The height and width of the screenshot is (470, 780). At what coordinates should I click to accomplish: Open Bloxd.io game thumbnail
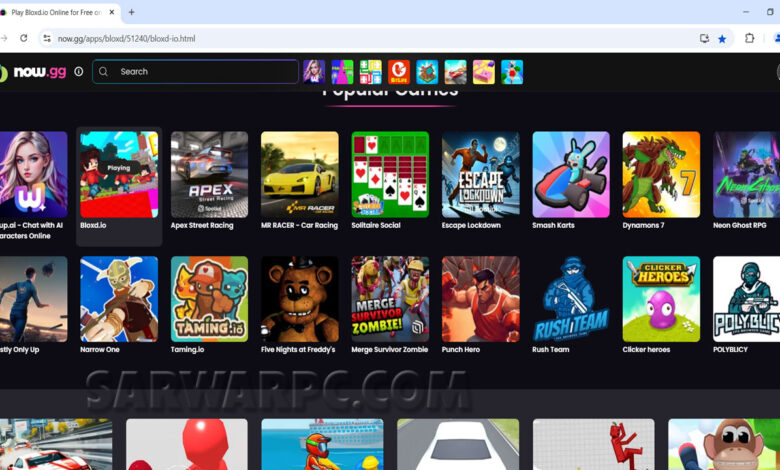[119, 175]
